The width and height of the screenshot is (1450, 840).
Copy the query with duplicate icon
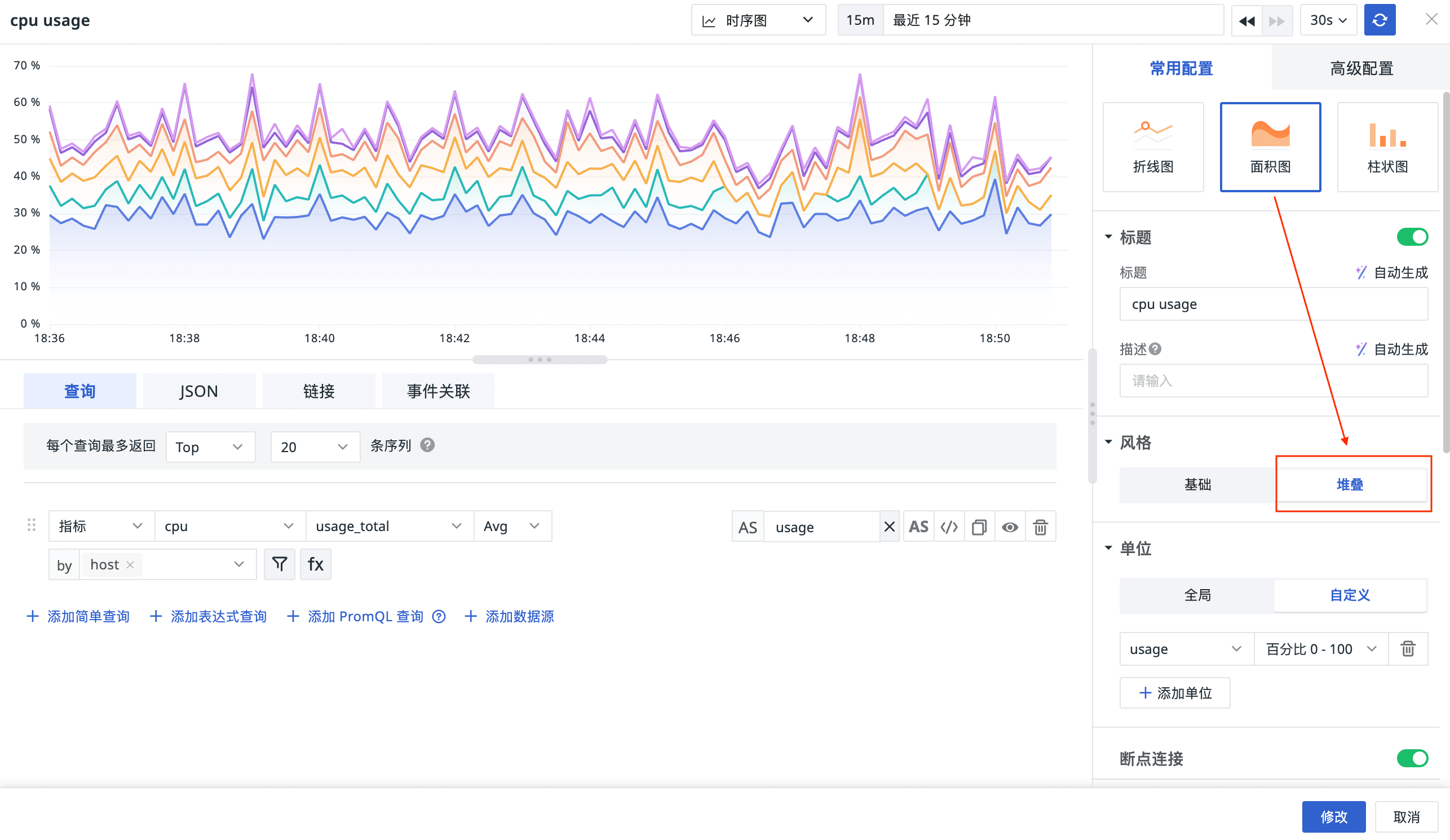coord(979,527)
